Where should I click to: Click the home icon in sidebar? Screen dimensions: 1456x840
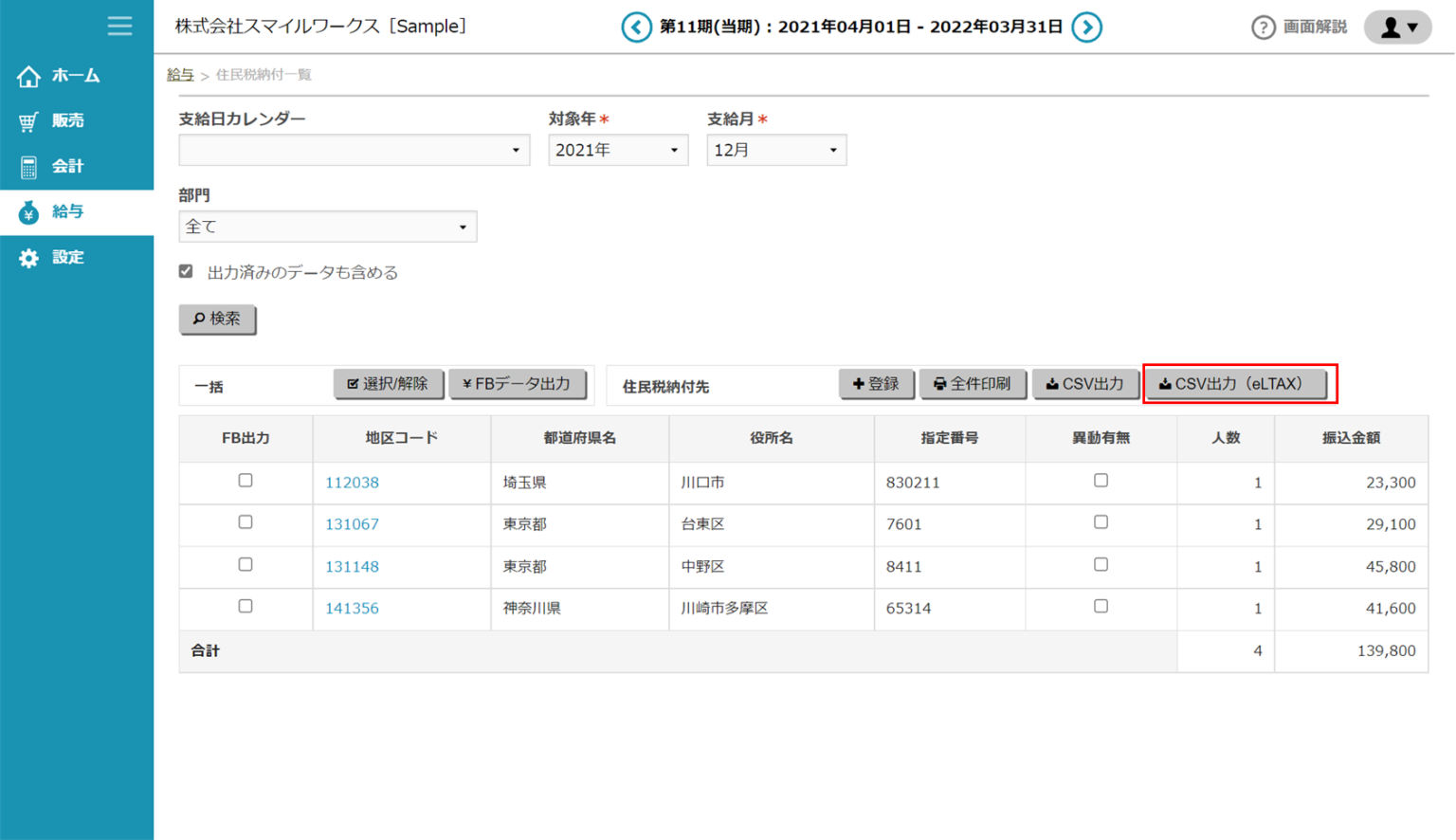pos(28,76)
